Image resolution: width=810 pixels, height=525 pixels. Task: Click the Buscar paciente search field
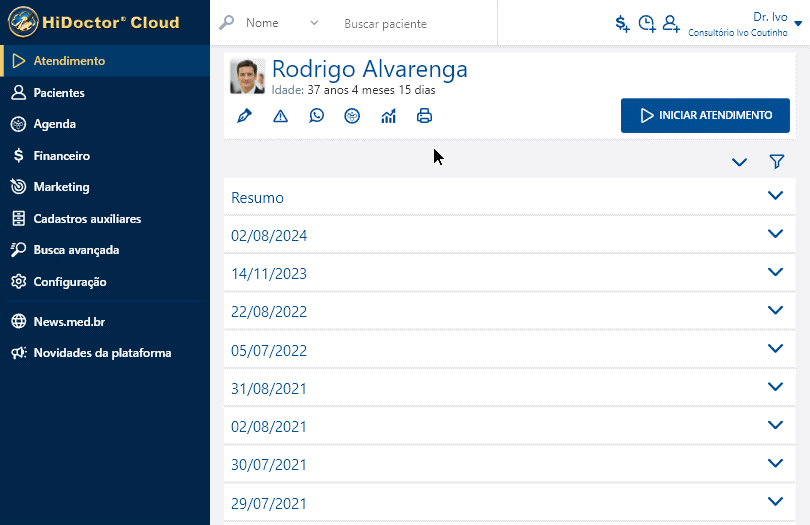(412, 23)
